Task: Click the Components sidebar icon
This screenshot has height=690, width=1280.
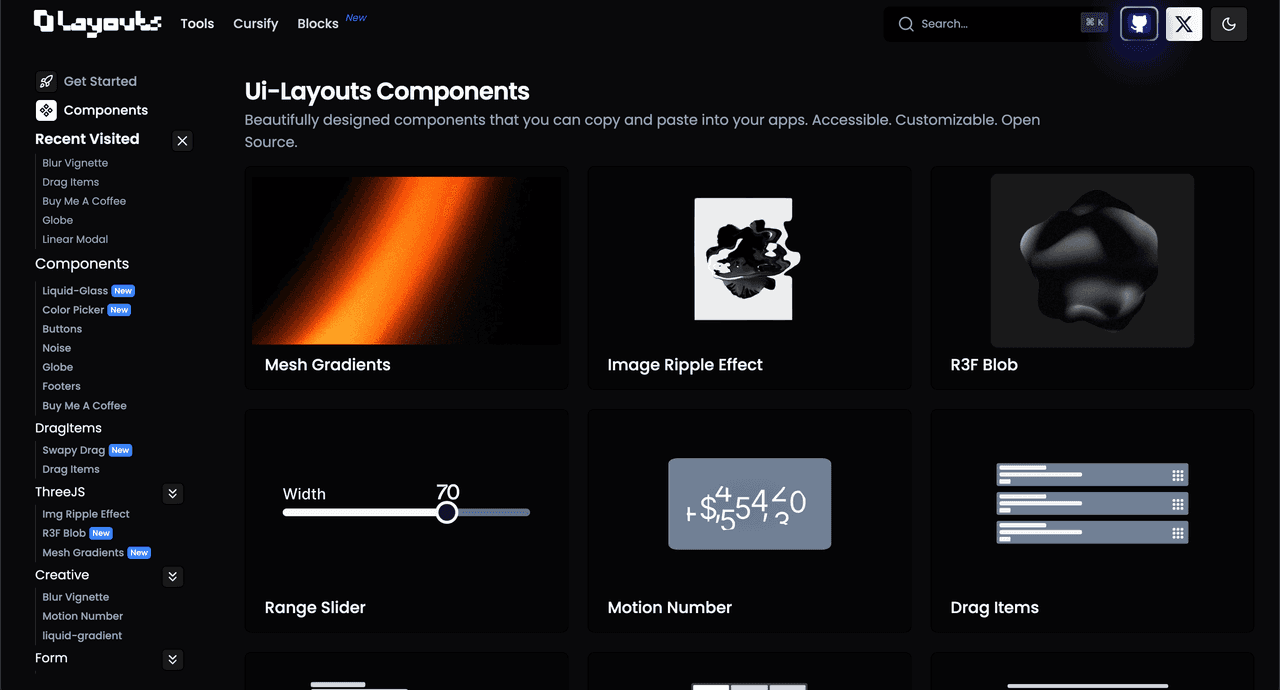Action: pyautogui.click(x=46, y=110)
